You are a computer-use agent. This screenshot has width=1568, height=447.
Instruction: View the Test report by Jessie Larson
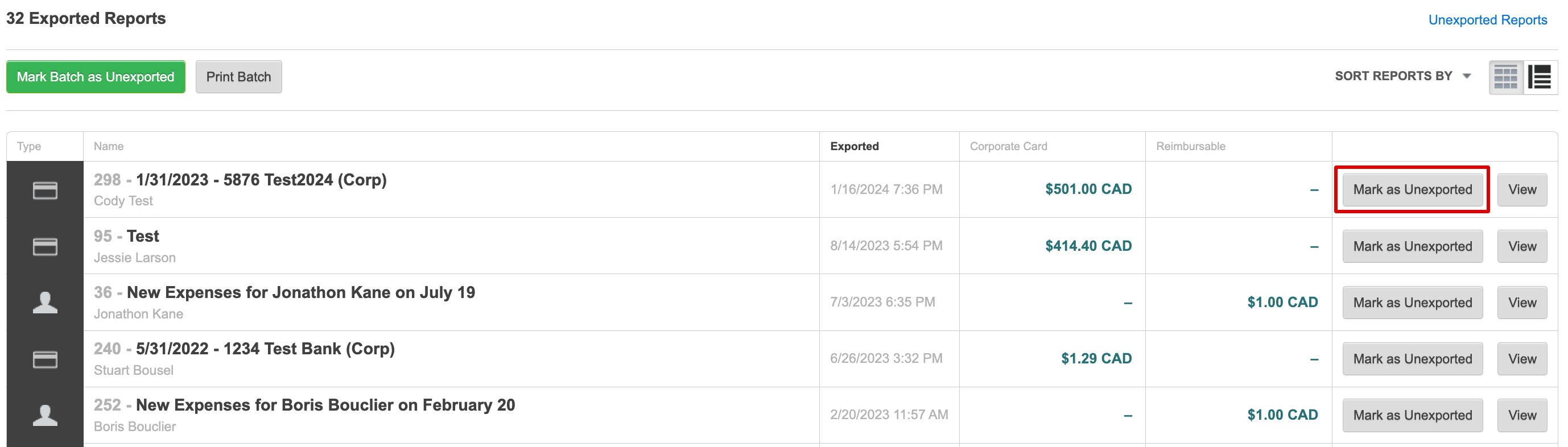click(x=1522, y=246)
